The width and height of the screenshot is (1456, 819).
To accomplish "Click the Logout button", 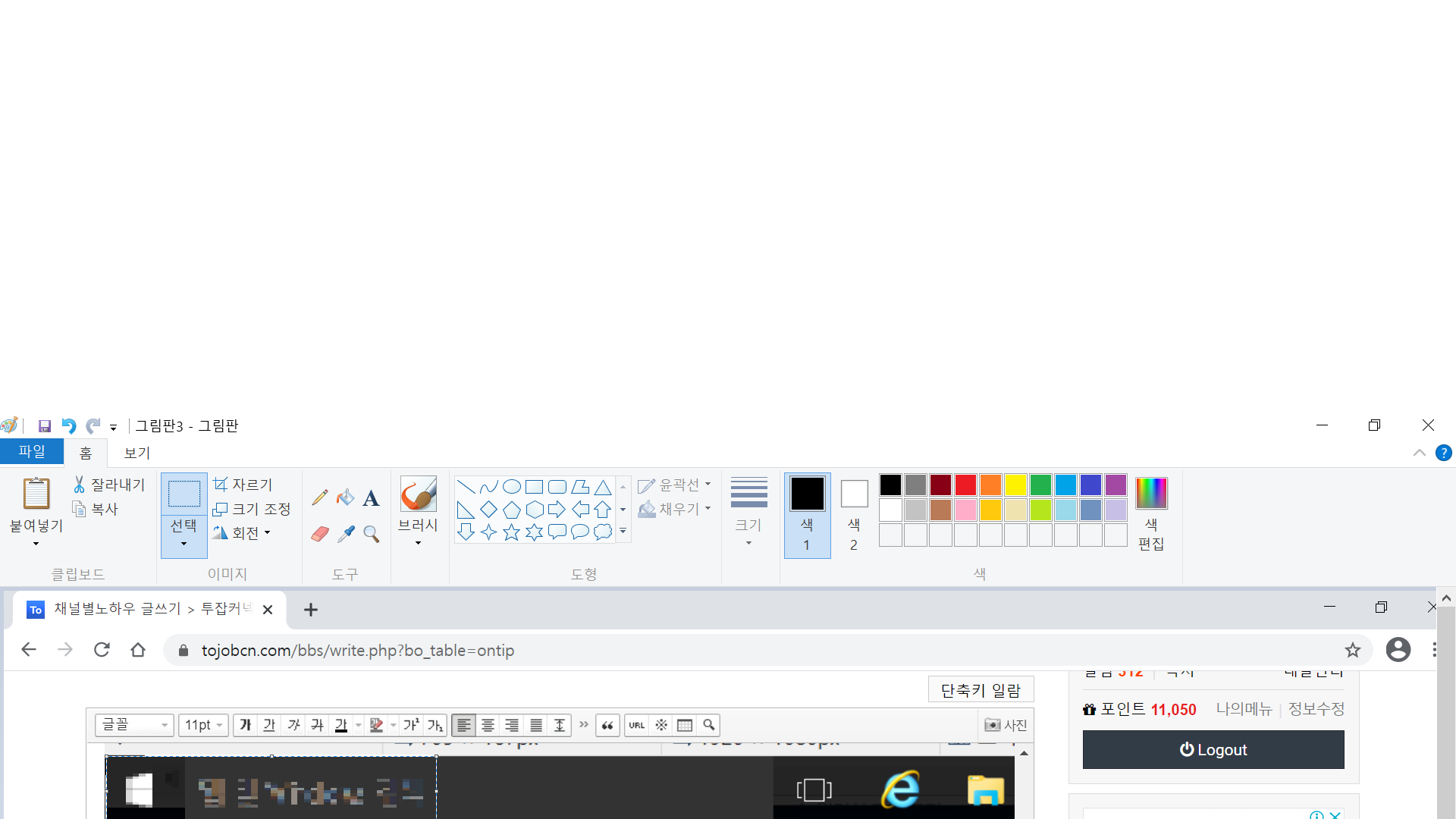I will [1213, 749].
